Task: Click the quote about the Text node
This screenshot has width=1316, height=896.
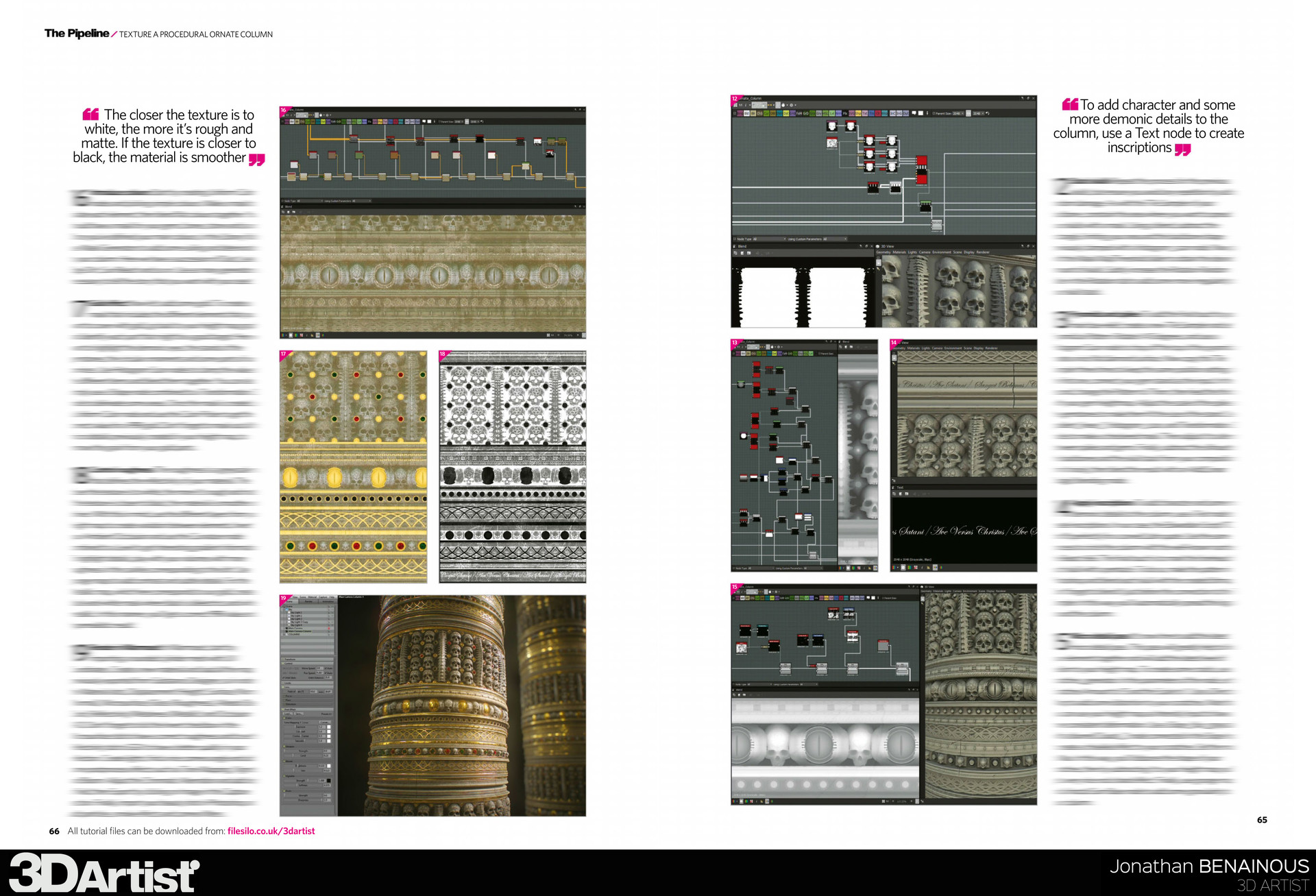Action: click(1149, 126)
